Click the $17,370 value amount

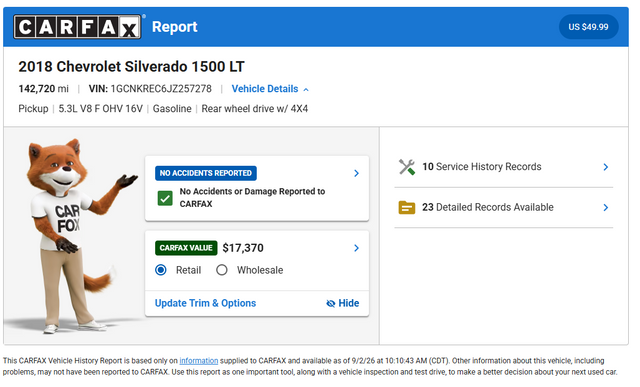coord(243,248)
